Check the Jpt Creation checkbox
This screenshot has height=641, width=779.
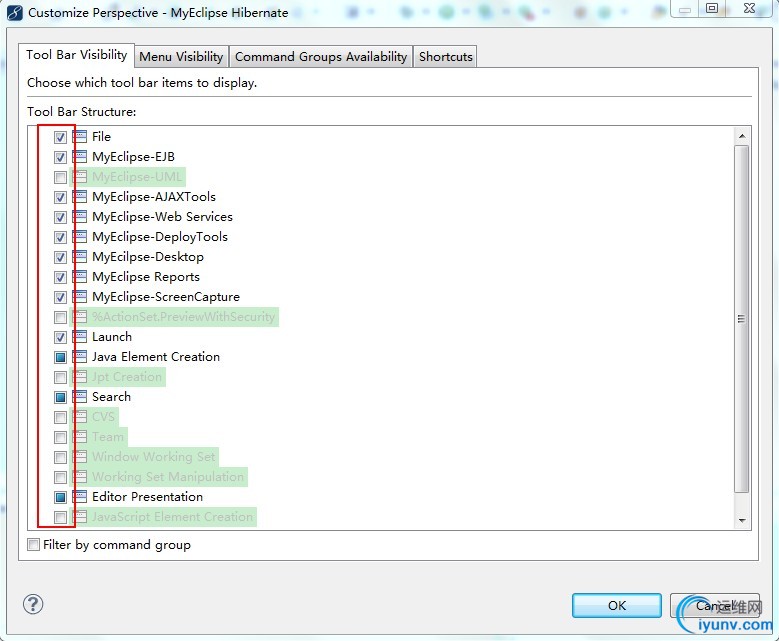pyautogui.click(x=60, y=377)
